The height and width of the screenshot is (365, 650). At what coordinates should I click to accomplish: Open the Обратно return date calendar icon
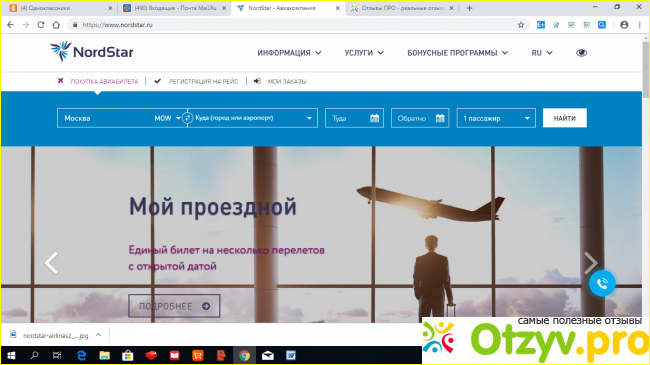coord(440,118)
